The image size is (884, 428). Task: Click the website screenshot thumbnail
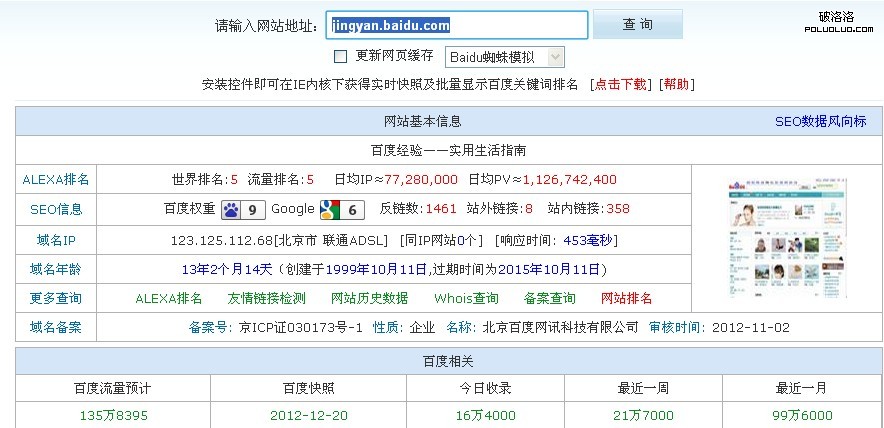(x=788, y=238)
